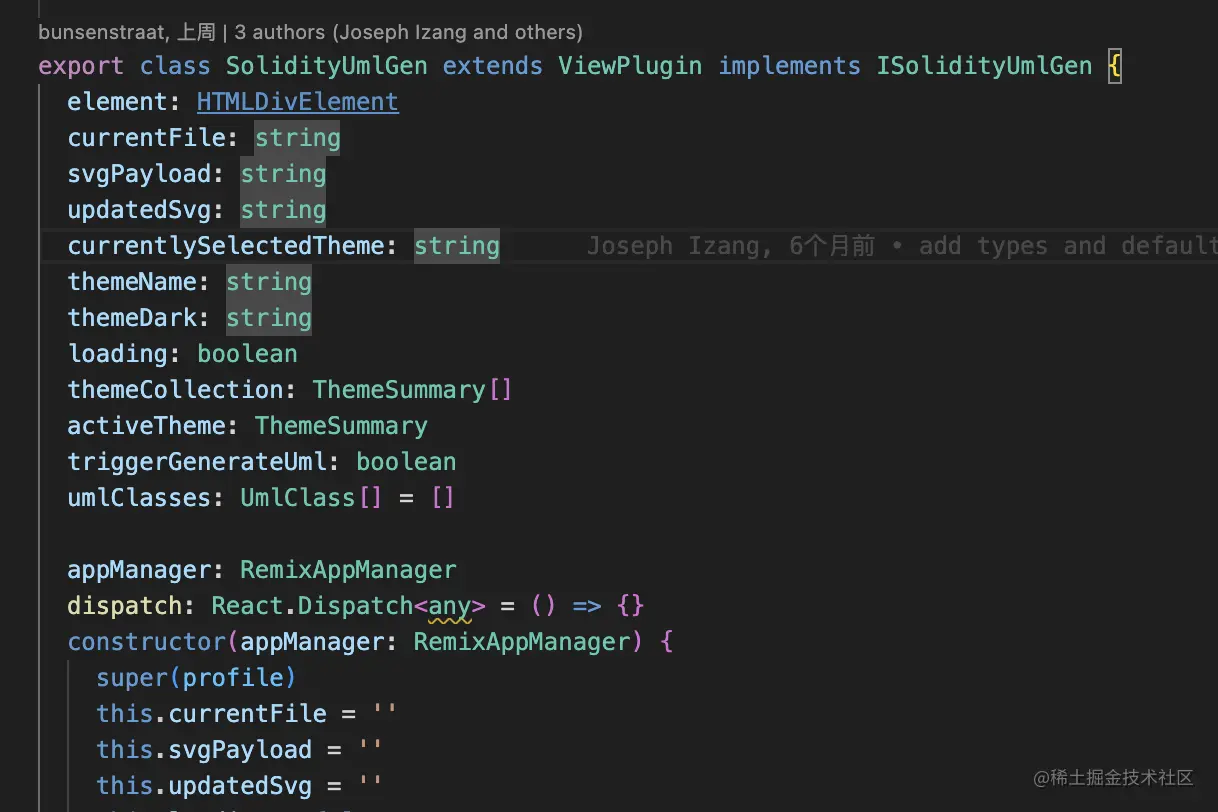Click the super(profile) call

(x=196, y=678)
